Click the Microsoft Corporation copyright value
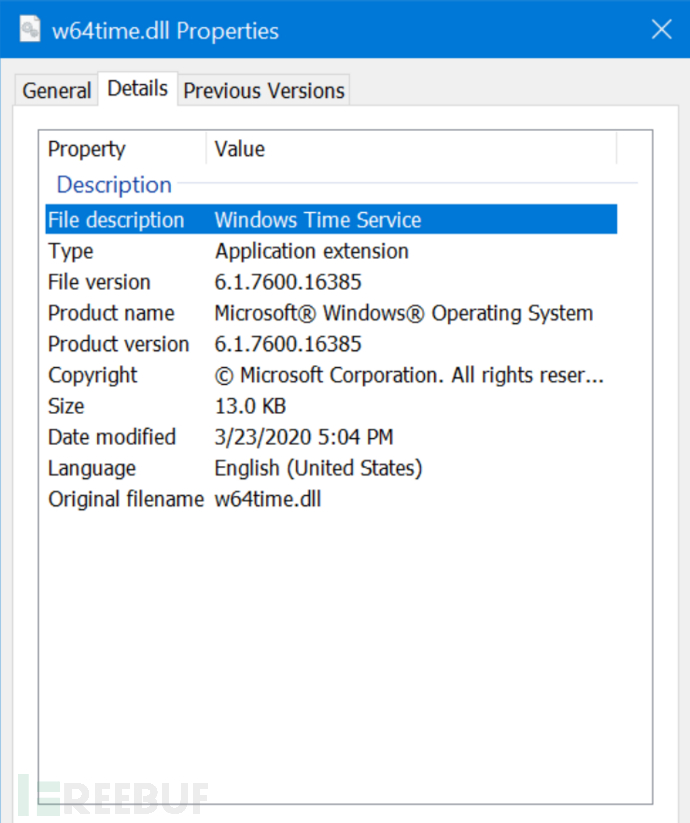This screenshot has height=823, width=690. click(x=409, y=375)
